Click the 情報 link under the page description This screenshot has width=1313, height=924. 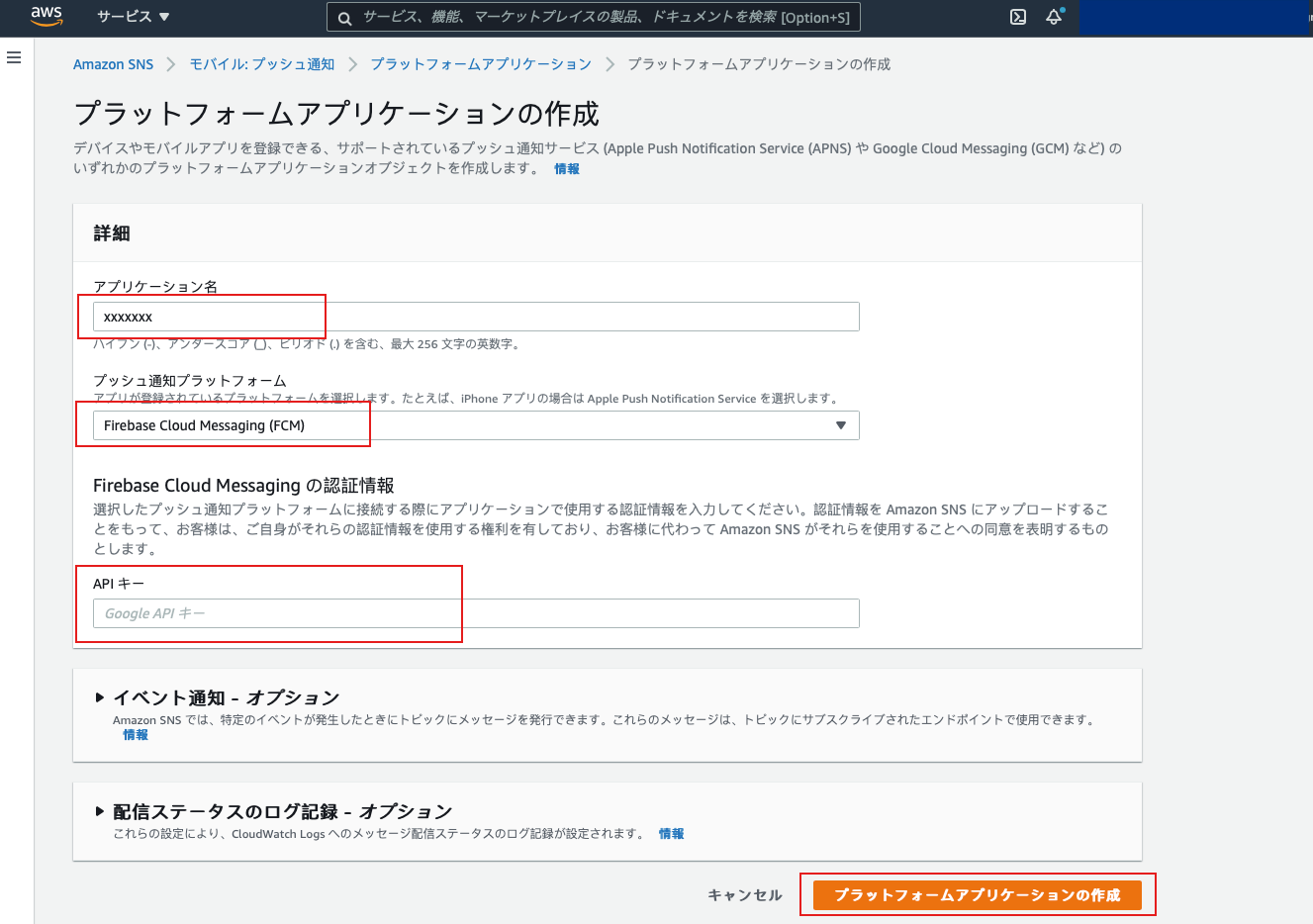pyautogui.click(x=566, y=168)
